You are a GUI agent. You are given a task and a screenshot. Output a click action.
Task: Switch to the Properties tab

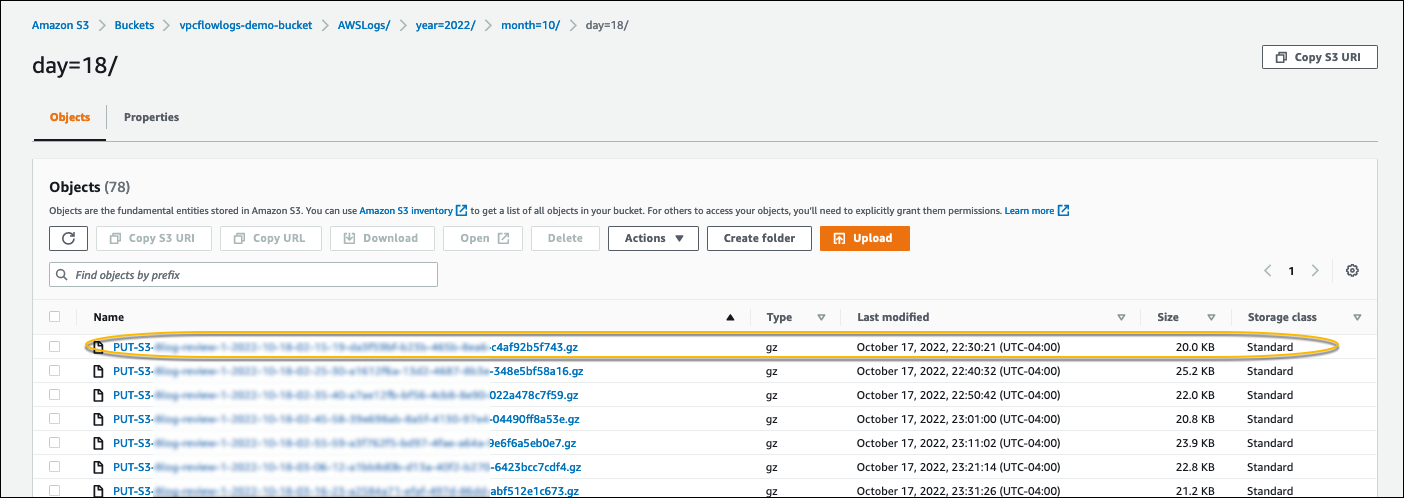tap(151, 117)
